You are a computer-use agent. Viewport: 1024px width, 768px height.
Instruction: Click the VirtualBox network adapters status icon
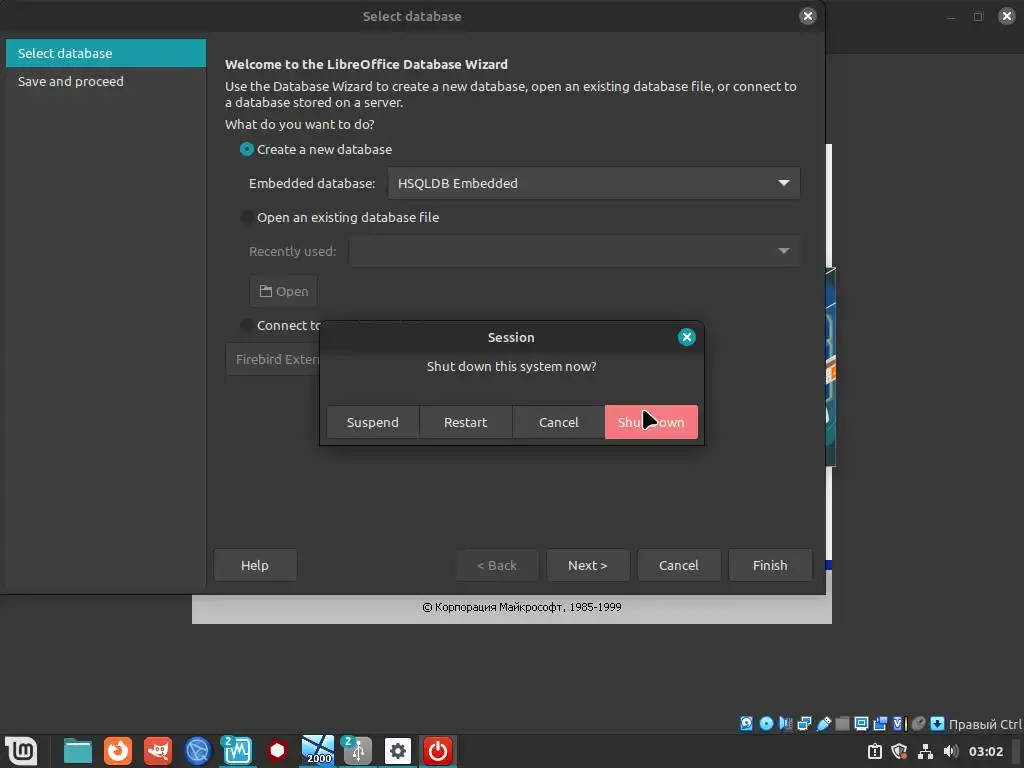click(805, 724)
